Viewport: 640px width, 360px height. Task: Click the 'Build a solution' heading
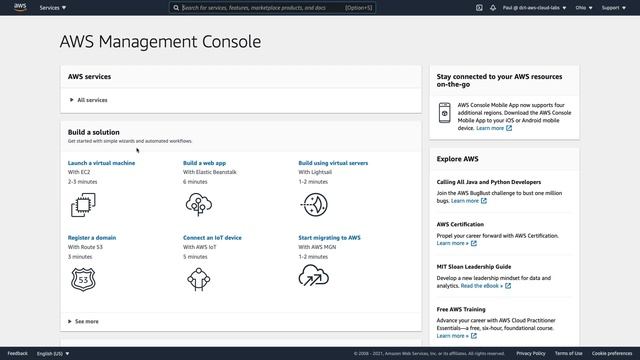(x=93, y=132)
